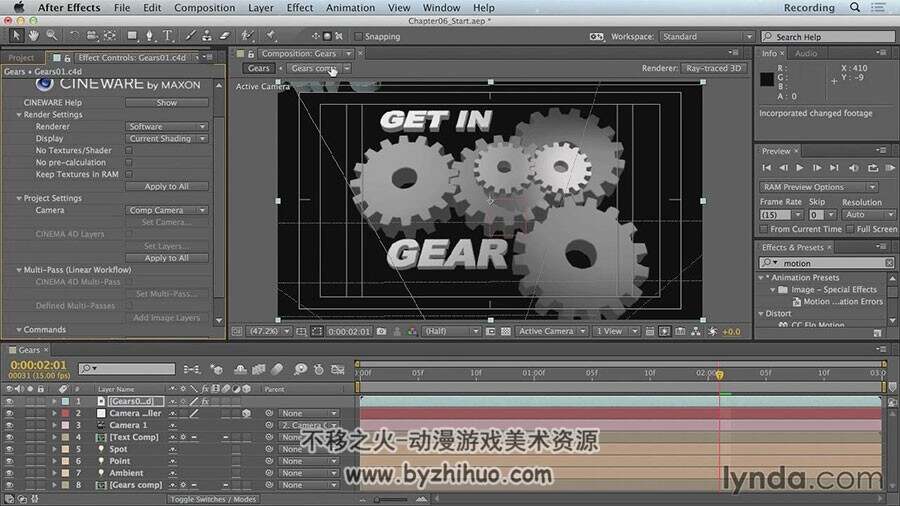900x506 pixels.
Task: Select the Roto Brush tool
Action: pyautogui.click(x=247, y=36)
